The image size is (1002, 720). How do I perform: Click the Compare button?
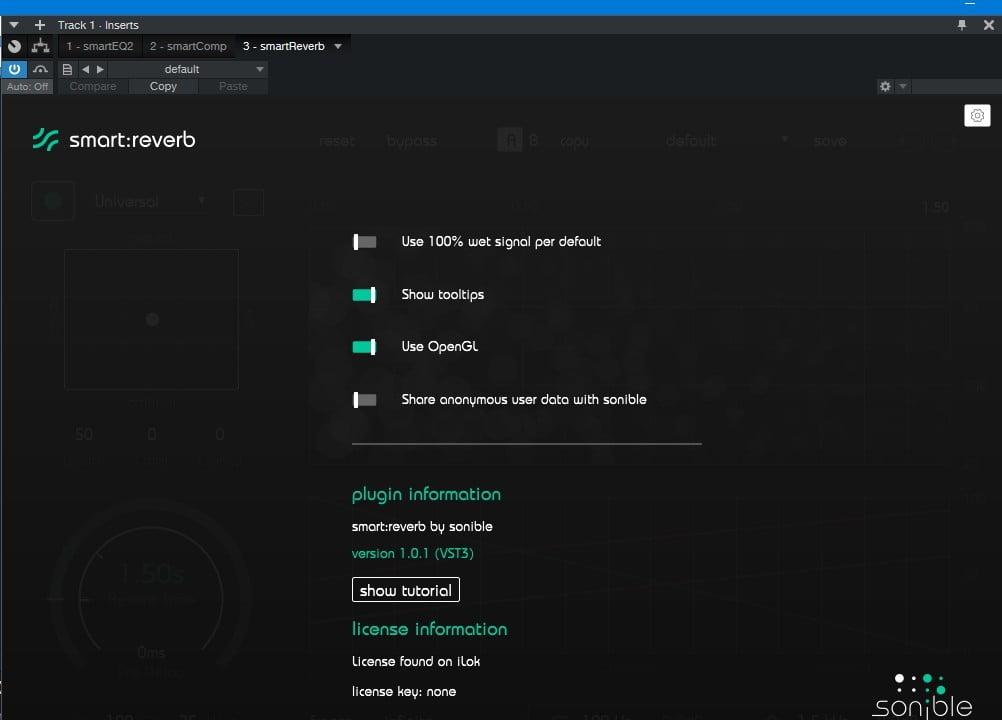click(x=93, y=86)
